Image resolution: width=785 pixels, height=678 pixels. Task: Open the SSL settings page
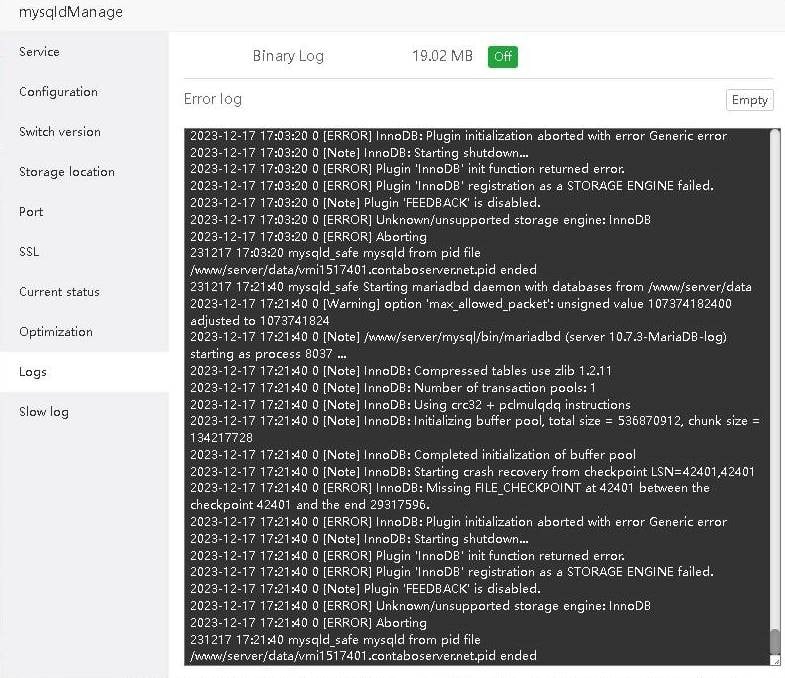pos(29,252)
